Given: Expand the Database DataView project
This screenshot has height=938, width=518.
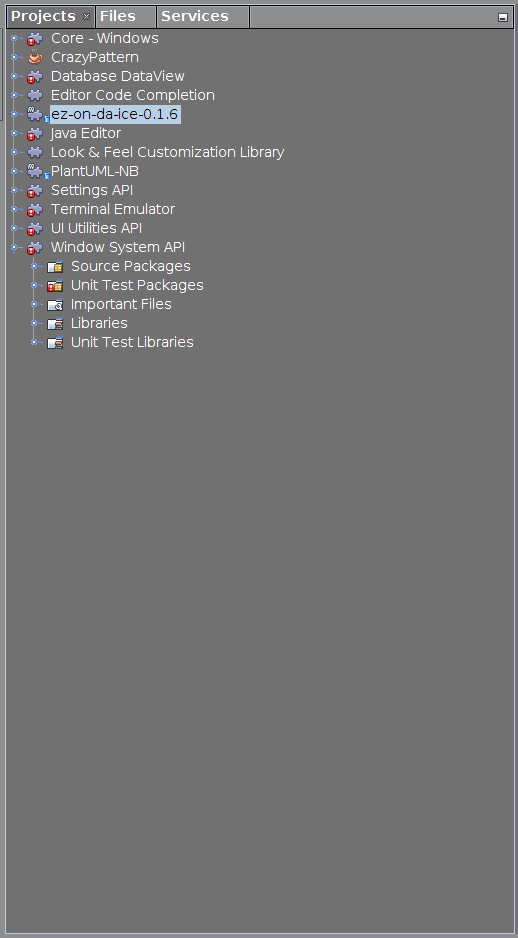Looking at the screenshot, I should pos(14,77).
